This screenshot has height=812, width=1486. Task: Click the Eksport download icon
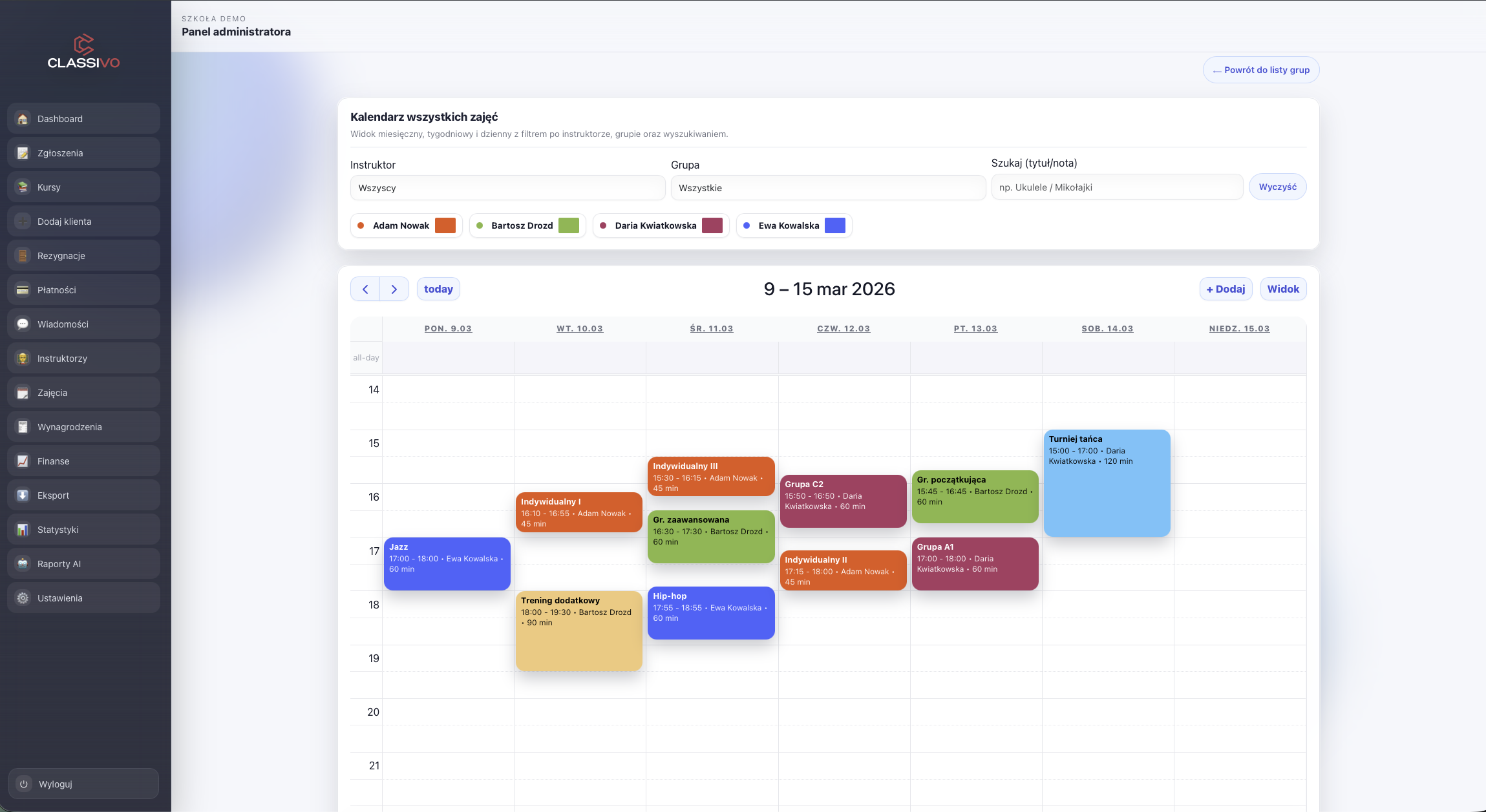(23, 495)
